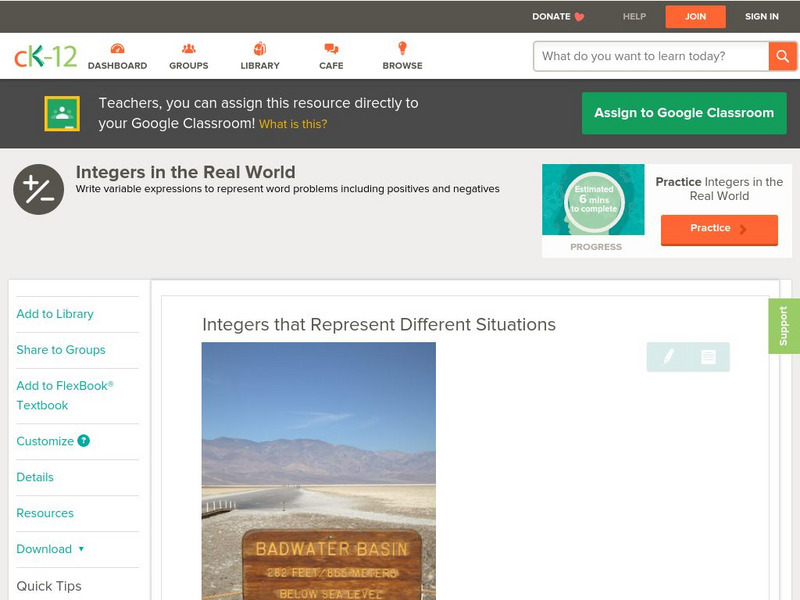Select the highlighter pencil tool
The height and width of the screenshot is (600, 800).
pos(668,357)
